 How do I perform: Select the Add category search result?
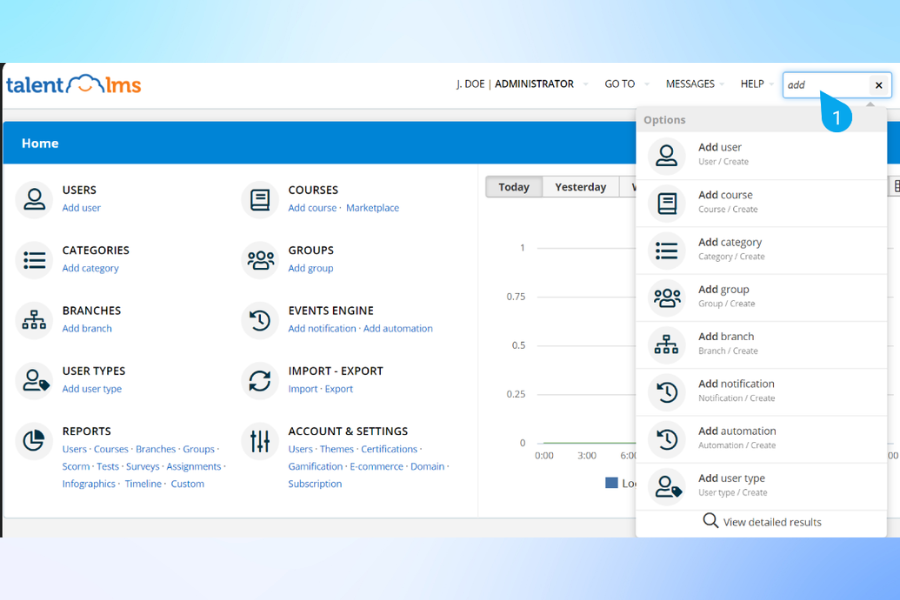click(x=762, y=250)
